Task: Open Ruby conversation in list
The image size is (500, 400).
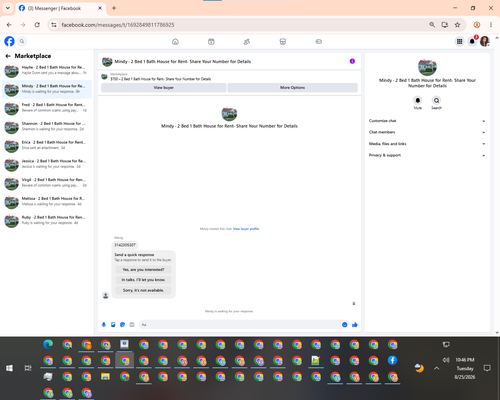Action: pos(47,220)
